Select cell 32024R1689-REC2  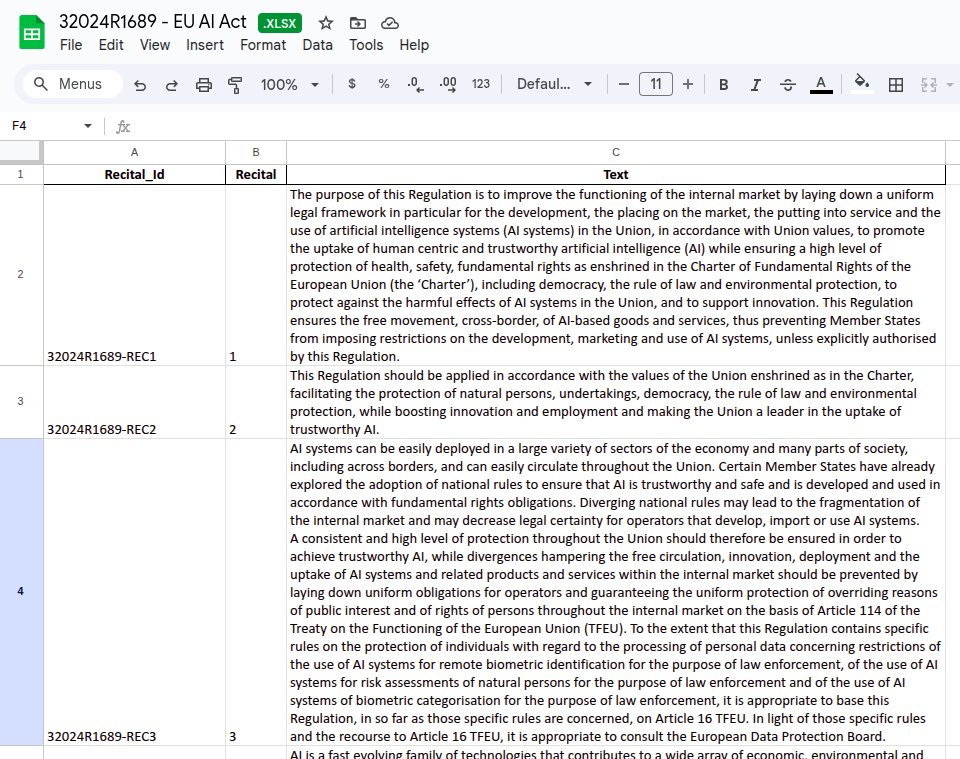click(135, 402)
